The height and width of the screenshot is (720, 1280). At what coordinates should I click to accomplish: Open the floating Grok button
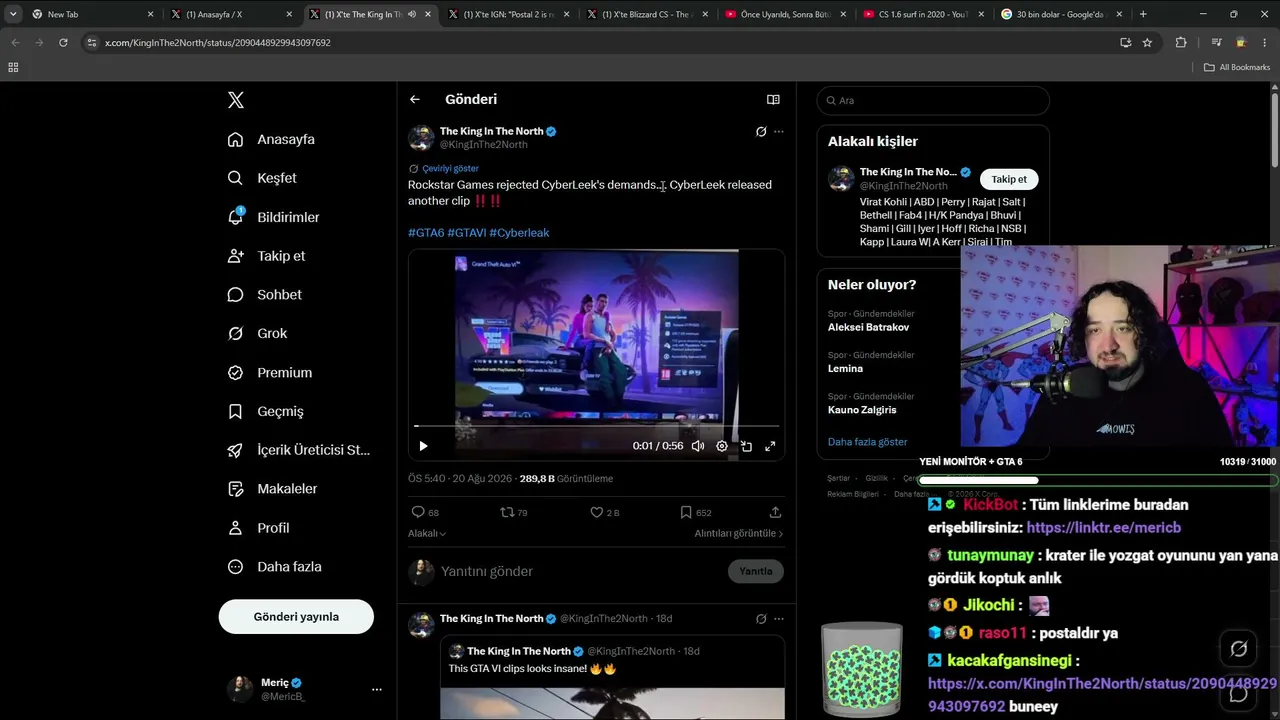point(1238,649)
